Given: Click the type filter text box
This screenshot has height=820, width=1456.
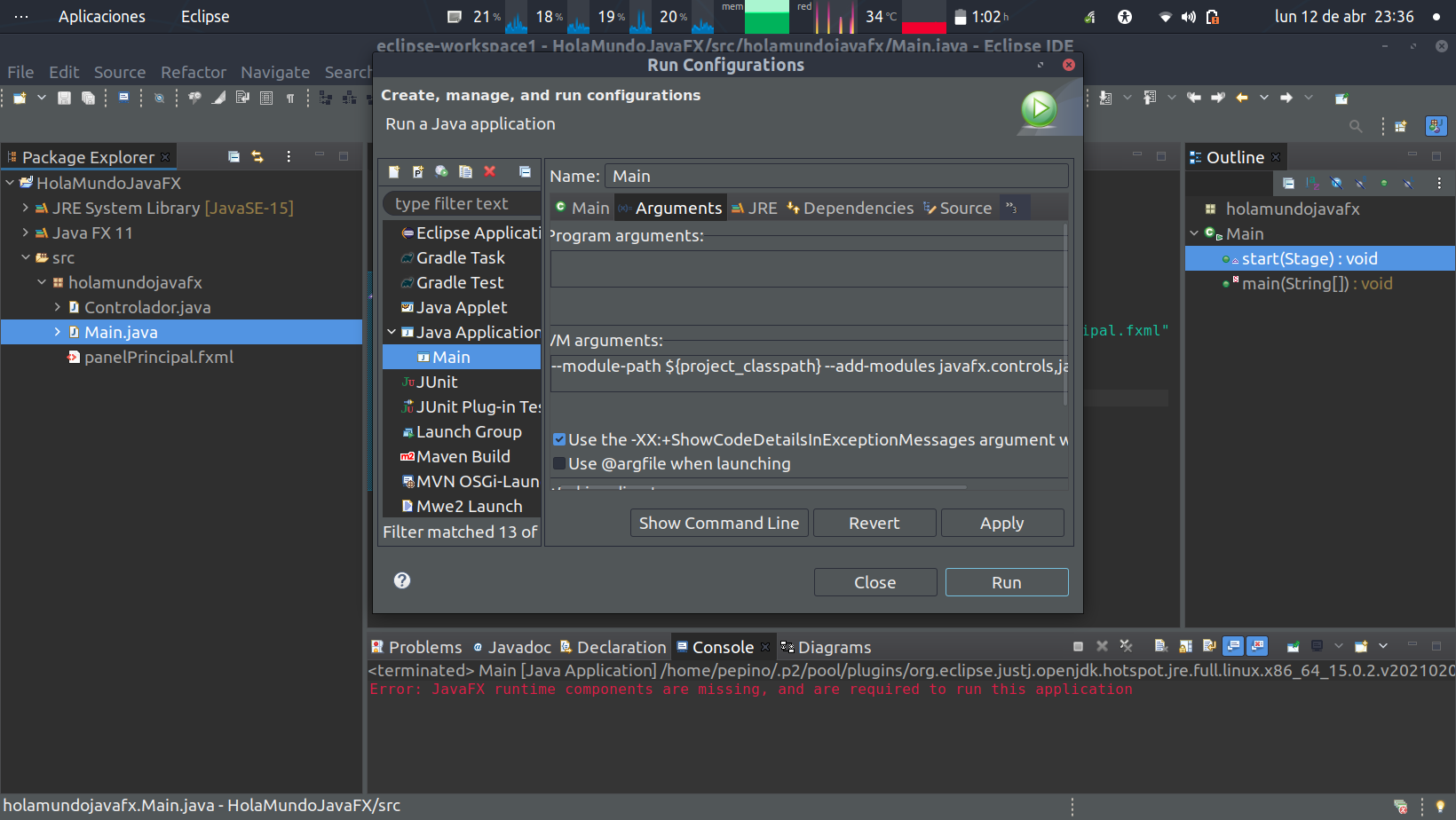Looking at the screenshot, I should (x=462, y=203).
